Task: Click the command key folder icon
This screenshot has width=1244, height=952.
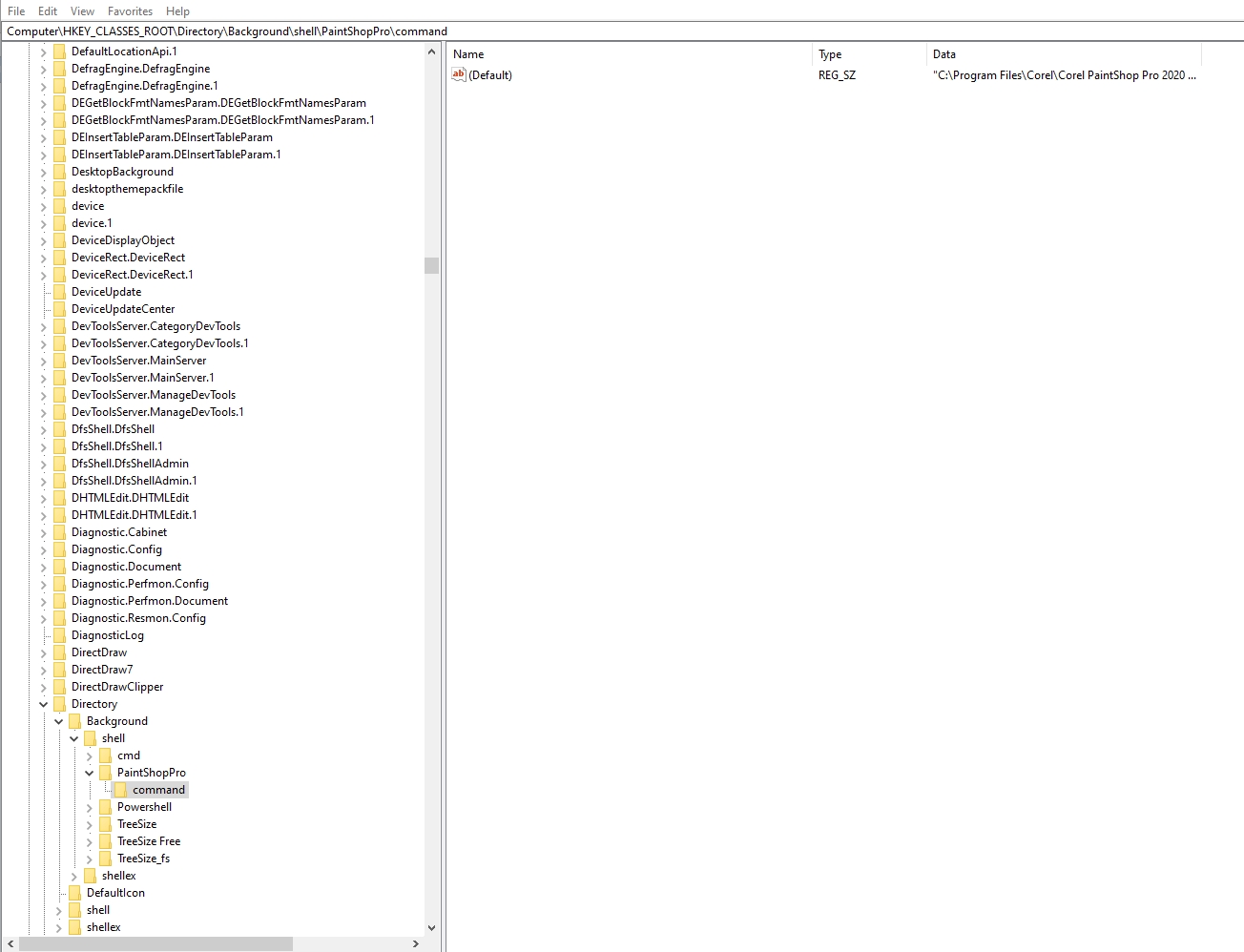Action: (120, 790)
